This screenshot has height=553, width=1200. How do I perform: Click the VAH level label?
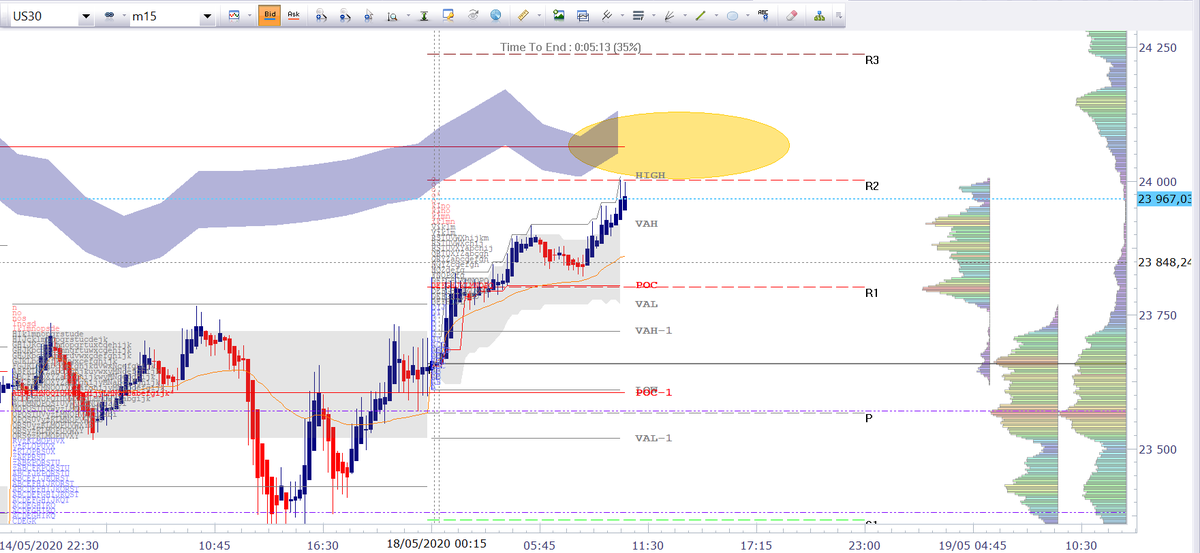(646, 223)
